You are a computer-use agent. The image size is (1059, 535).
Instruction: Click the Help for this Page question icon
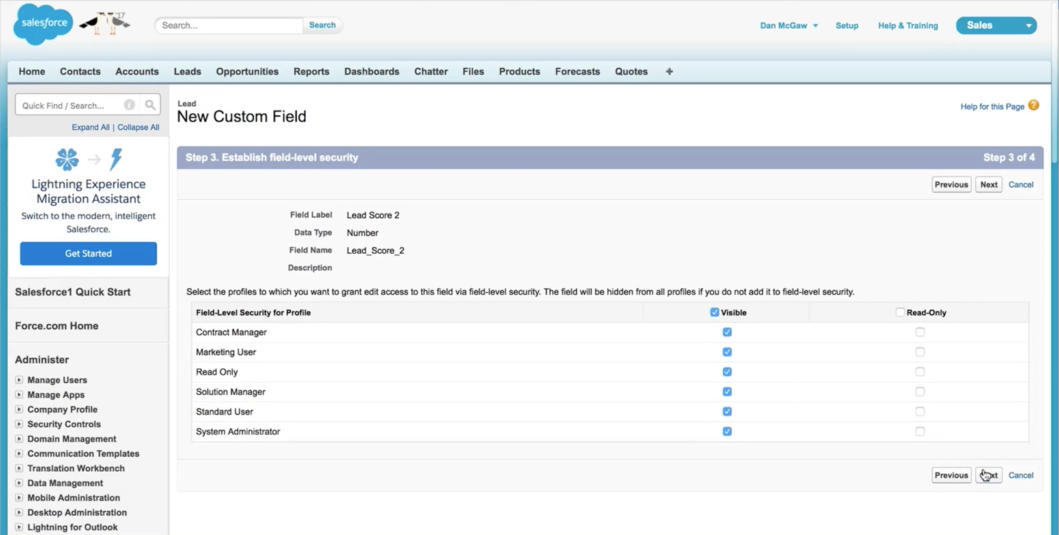click(1033, 105)
